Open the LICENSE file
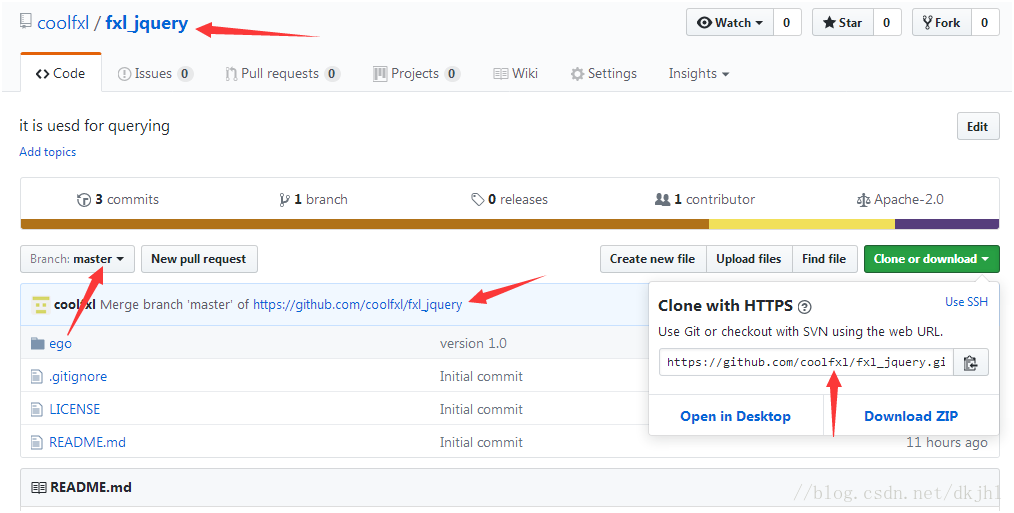1014x513 pixels. pyautogui.click(x=75, y=409)
